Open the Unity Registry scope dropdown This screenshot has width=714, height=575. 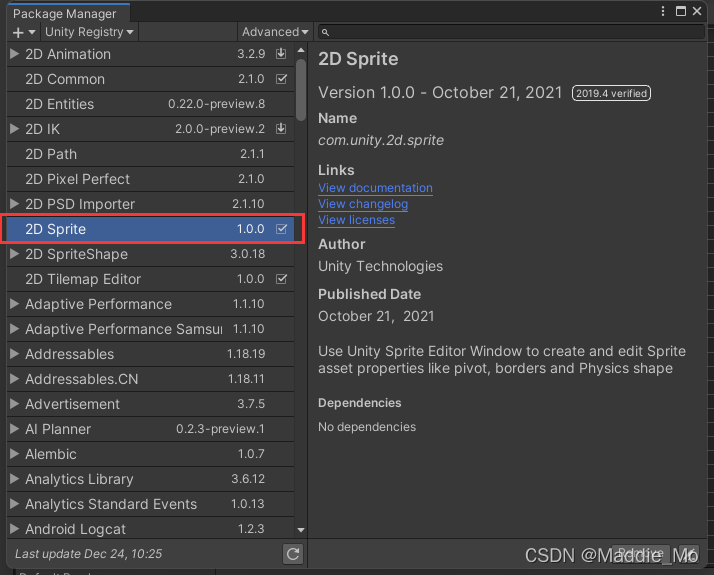click(89, 32)
